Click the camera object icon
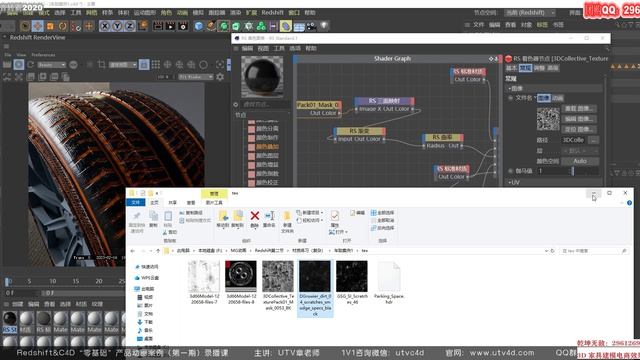Viewport: 640px width, 360px height. (311, 26)
